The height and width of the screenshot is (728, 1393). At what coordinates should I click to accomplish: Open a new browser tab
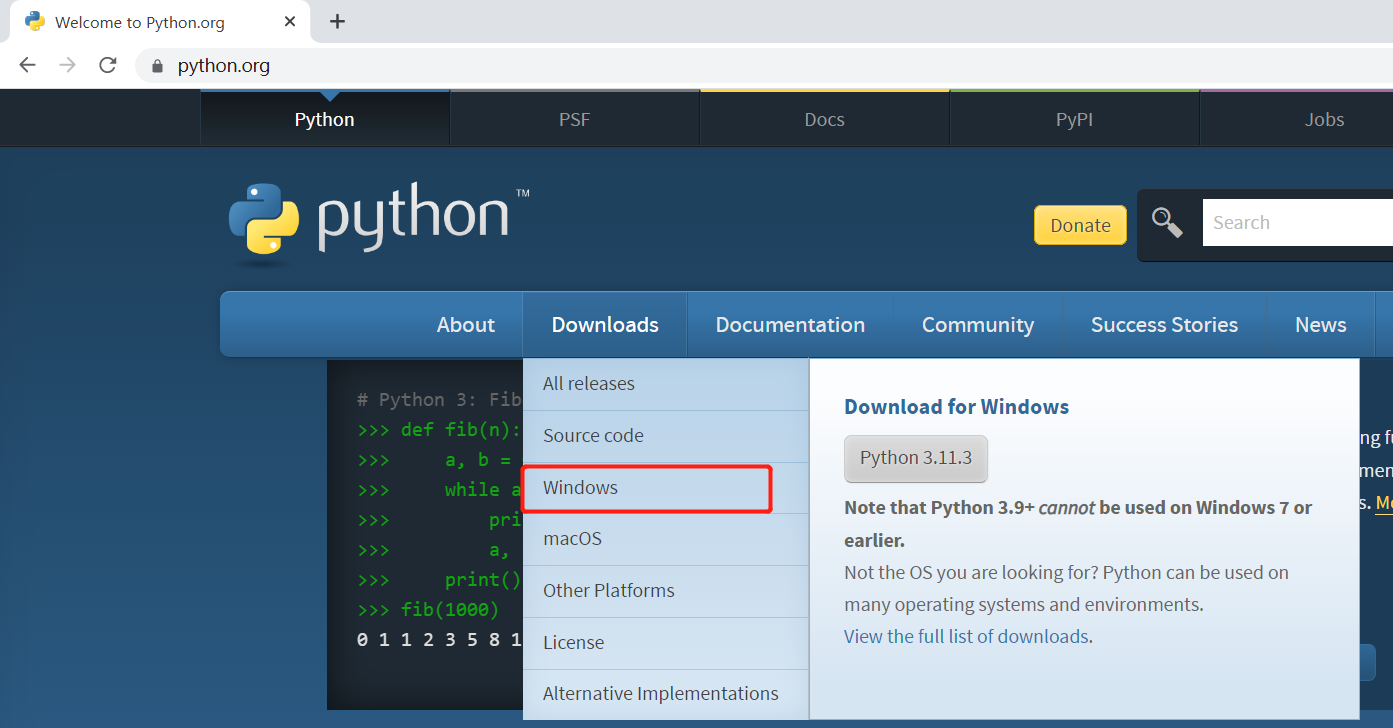click(x=337, y=21)
